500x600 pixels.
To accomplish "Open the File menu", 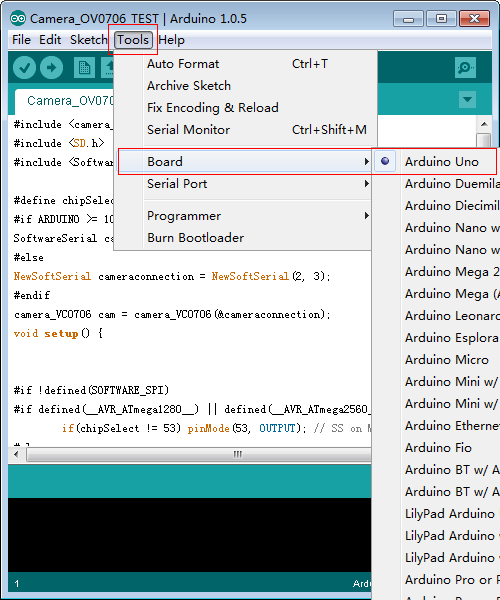I will point(21,40).
